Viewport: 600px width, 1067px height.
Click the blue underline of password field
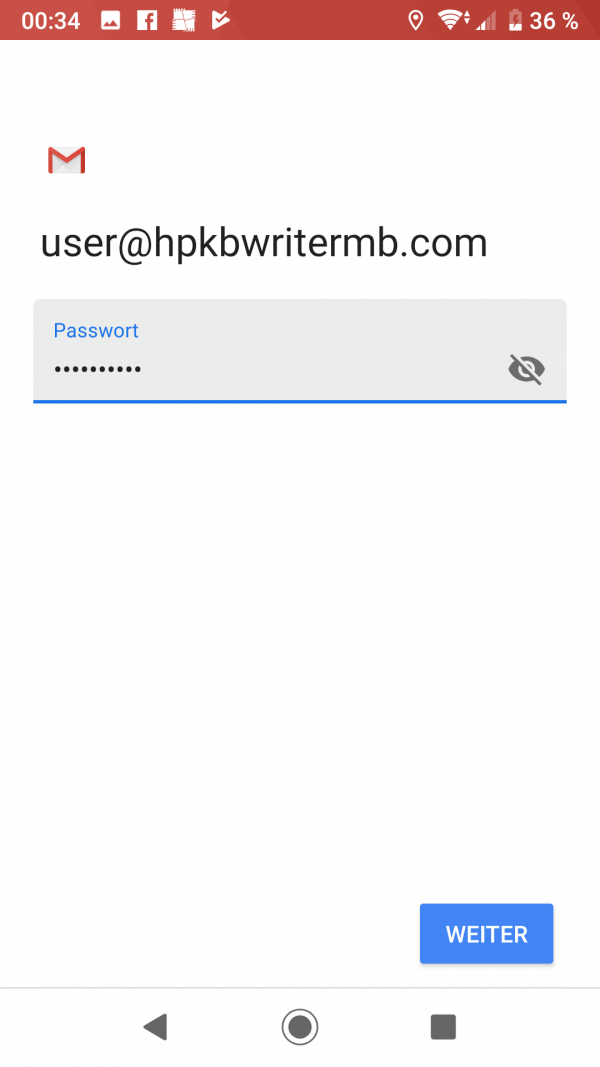pyautogui.click(x=300, y=401)
